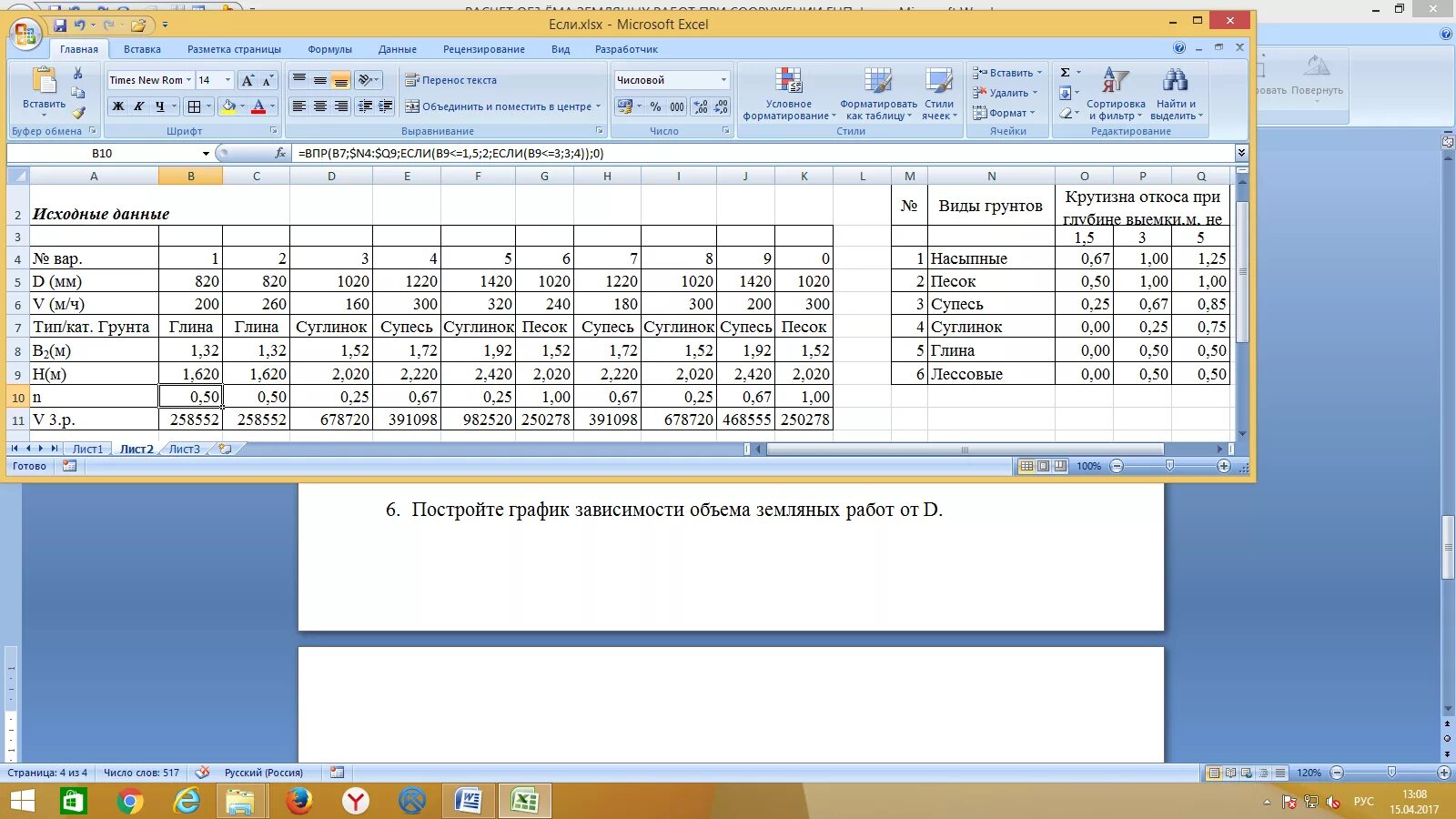Viewport: 1456px width, 819px height.
Task: Click the Excel horizontal scrollbar thumb
Action: coord(965,450)
